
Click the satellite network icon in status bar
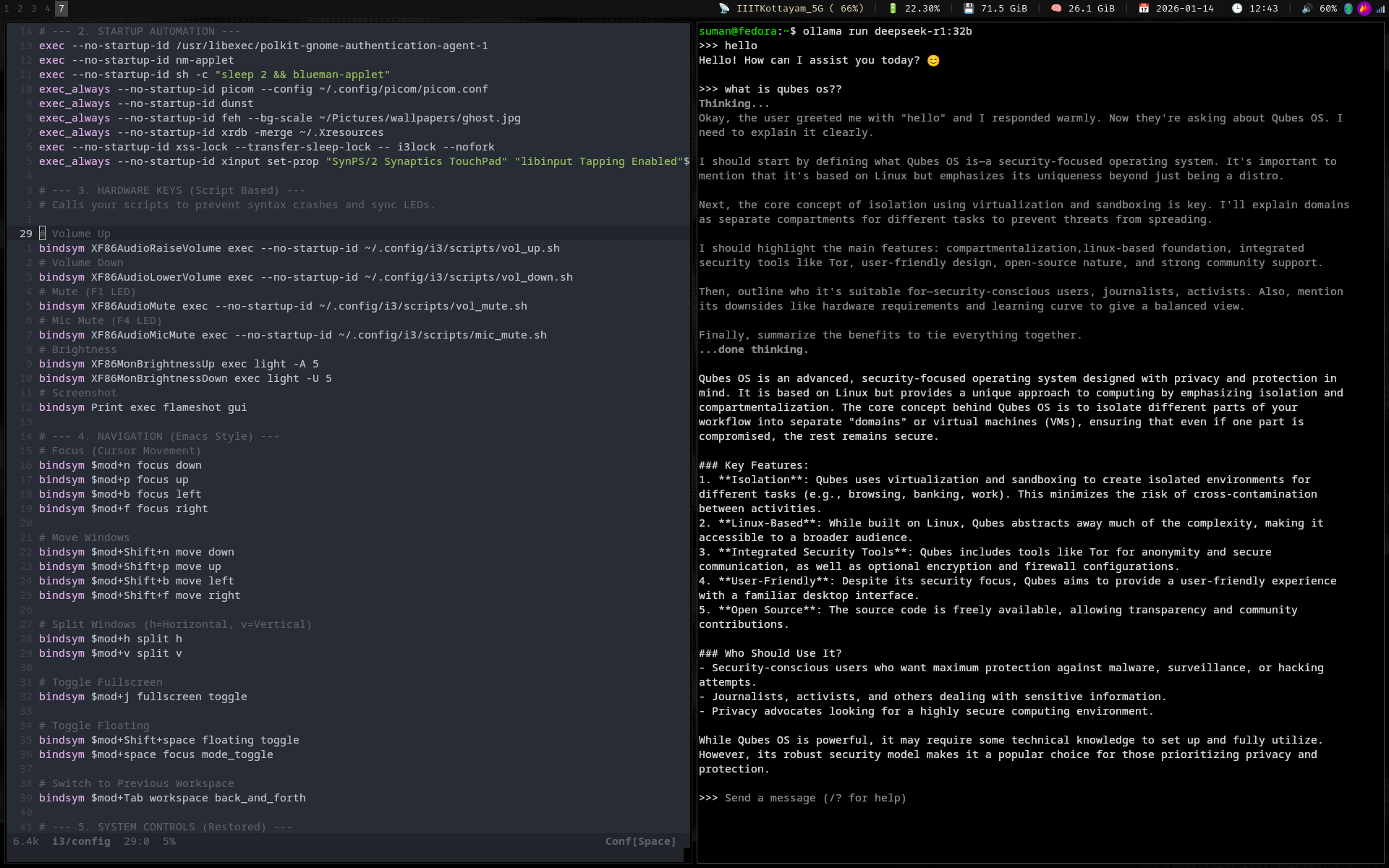(726, 9)
